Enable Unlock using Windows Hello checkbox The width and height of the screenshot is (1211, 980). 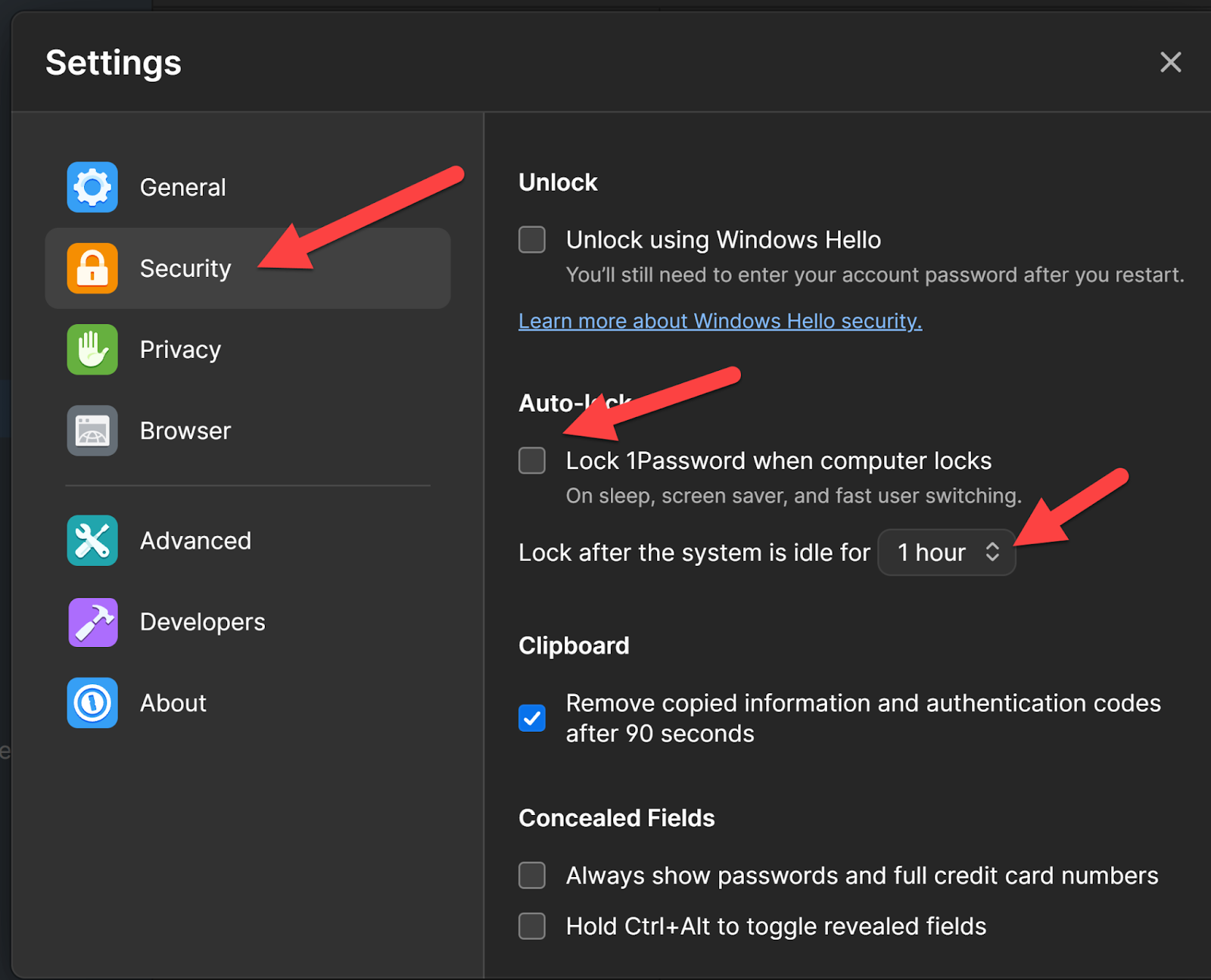pos(532,240)
